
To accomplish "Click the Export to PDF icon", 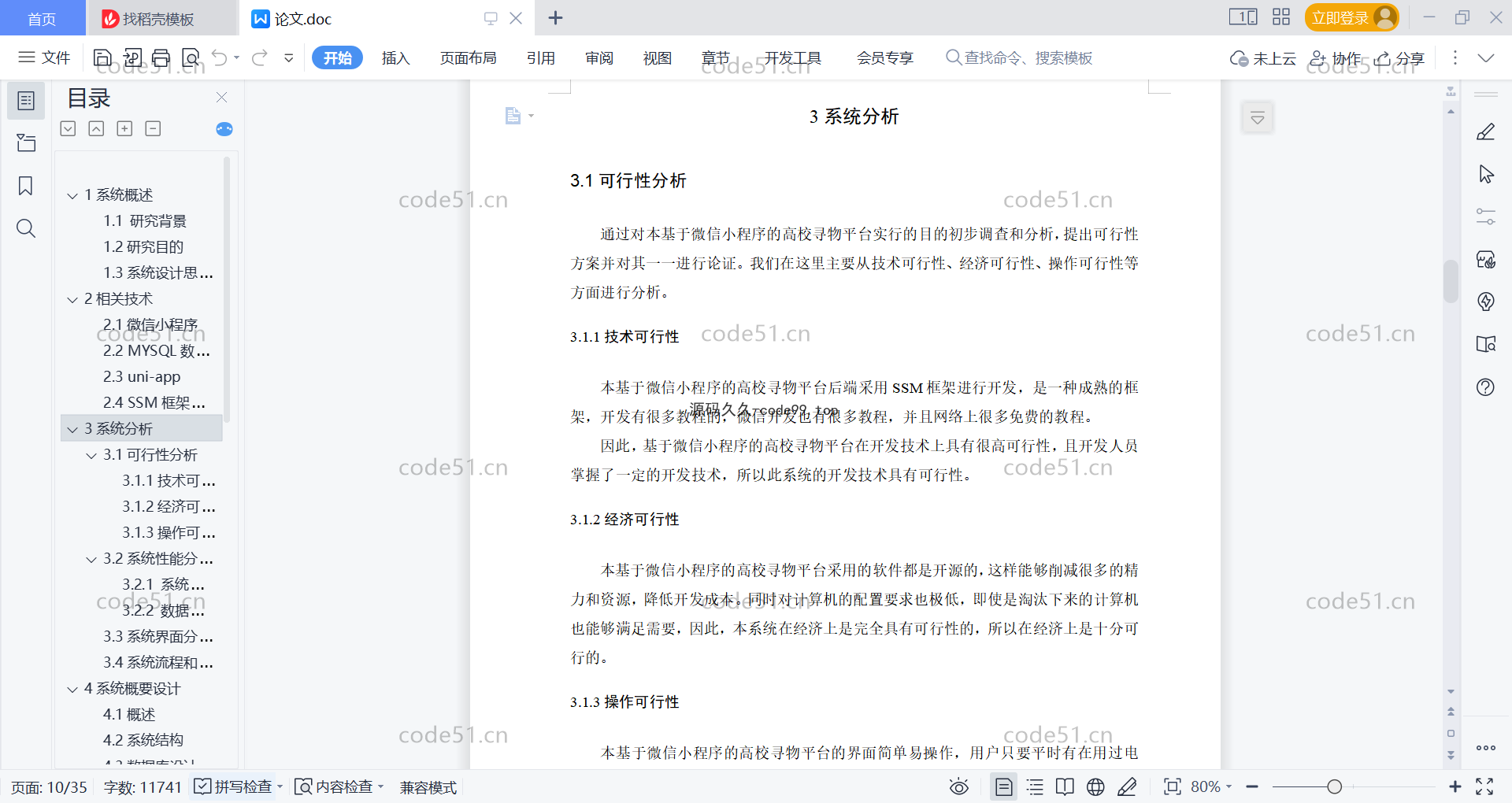I will pyautogui.click(x=132, y=57).
